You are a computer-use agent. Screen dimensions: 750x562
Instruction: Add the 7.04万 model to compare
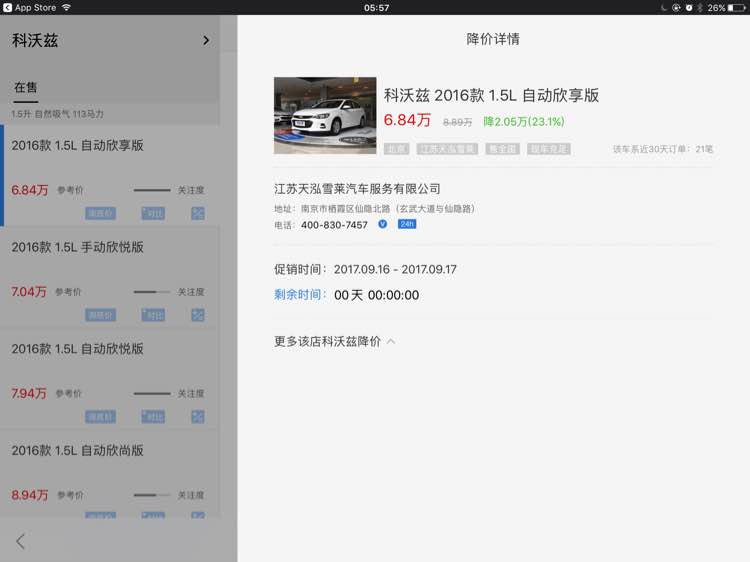coord(153,315)
